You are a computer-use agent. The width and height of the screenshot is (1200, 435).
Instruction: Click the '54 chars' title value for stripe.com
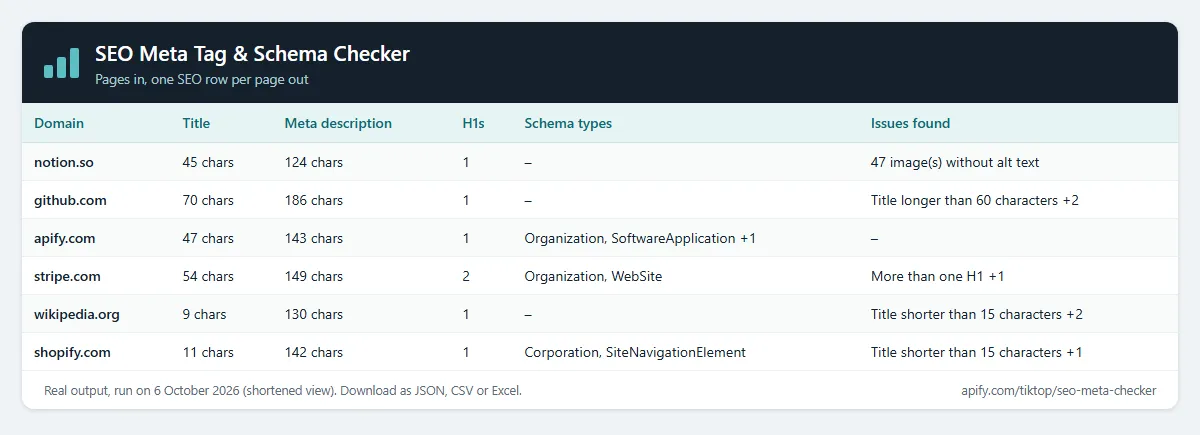(208, 276)
